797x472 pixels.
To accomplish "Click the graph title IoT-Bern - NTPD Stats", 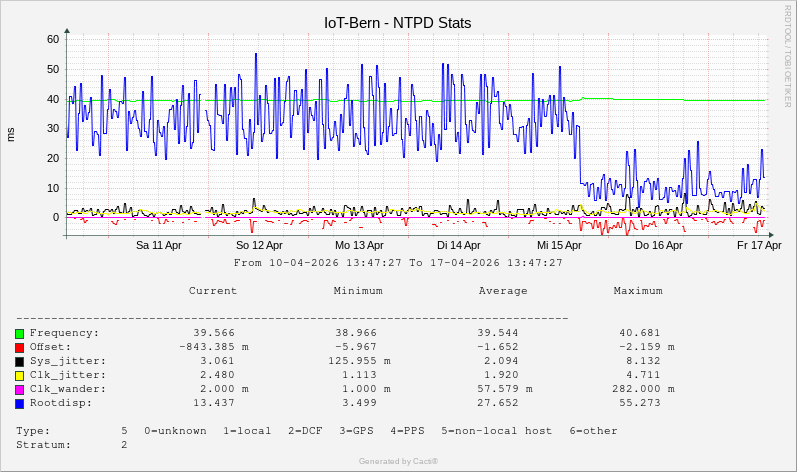I will pos(398,22).
